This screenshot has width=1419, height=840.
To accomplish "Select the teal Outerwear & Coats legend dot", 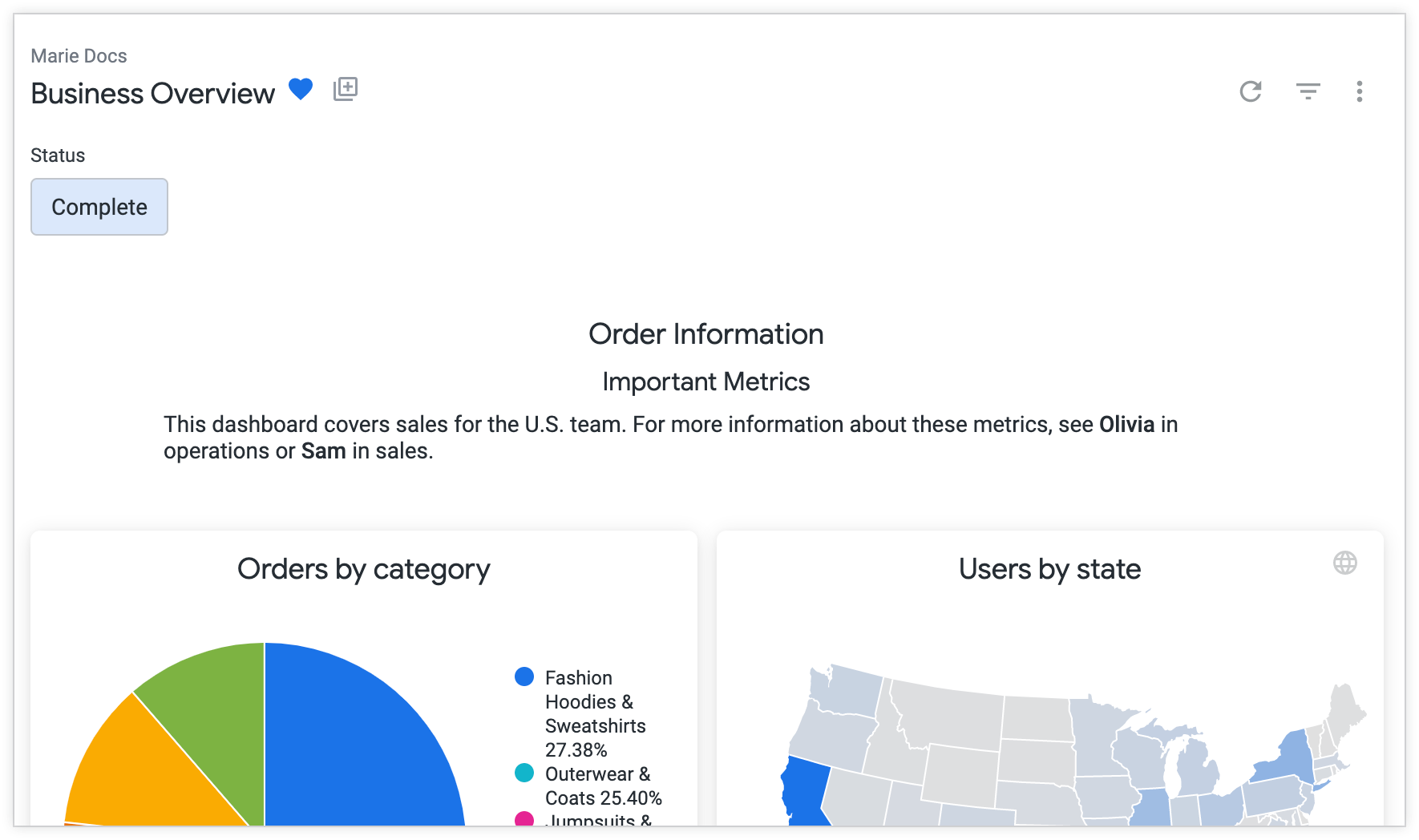I will 524,773.
